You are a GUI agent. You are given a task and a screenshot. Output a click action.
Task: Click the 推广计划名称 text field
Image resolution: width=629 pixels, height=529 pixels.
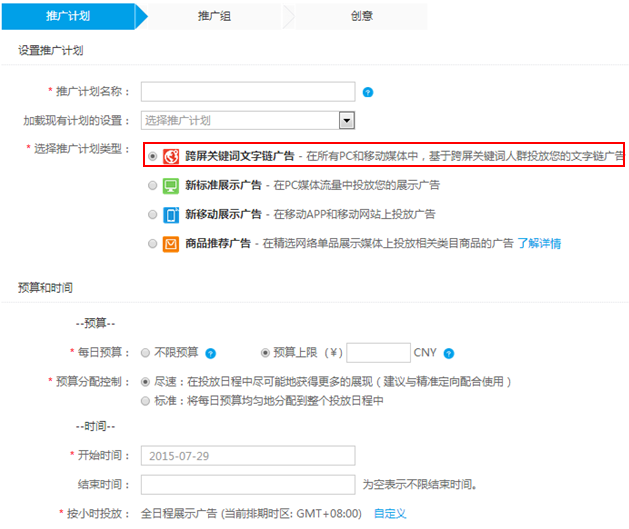248,92
